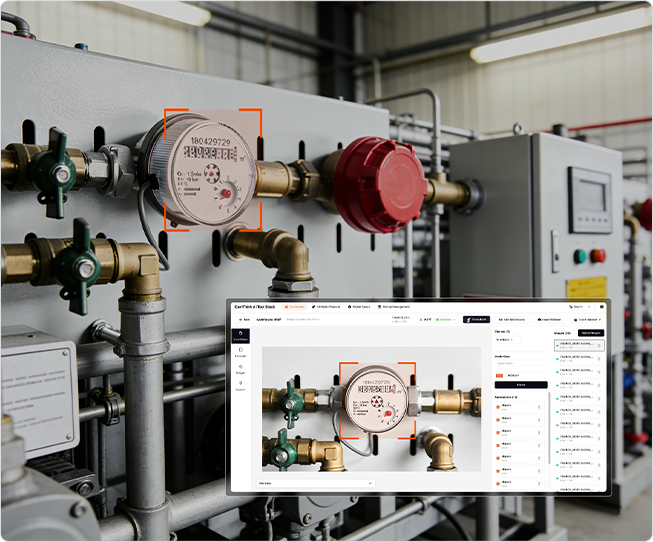Click the help icon in top-right corner

[x=599, y=306]
